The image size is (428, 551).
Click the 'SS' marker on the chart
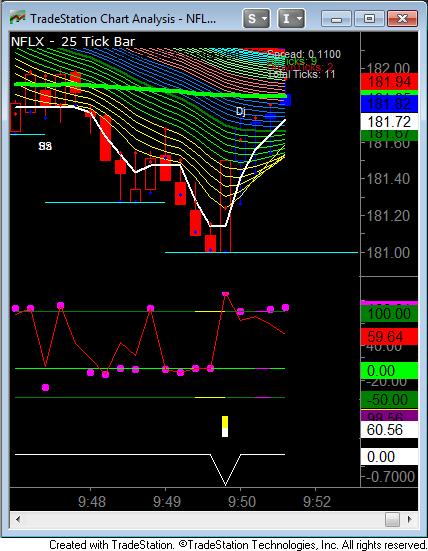pos(45,146)
